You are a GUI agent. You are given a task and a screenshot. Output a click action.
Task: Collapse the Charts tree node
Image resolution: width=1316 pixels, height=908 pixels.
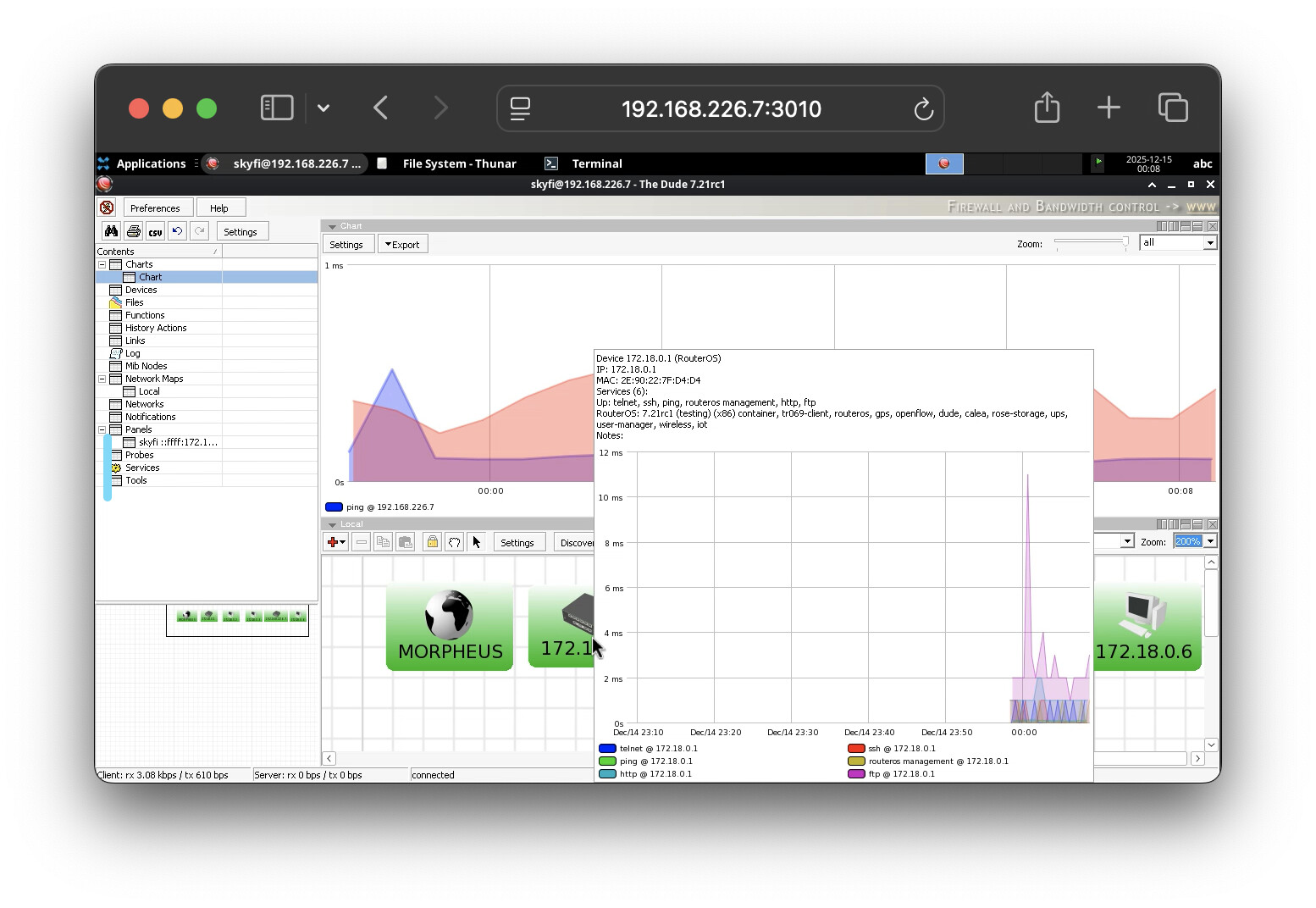(102, 264)
